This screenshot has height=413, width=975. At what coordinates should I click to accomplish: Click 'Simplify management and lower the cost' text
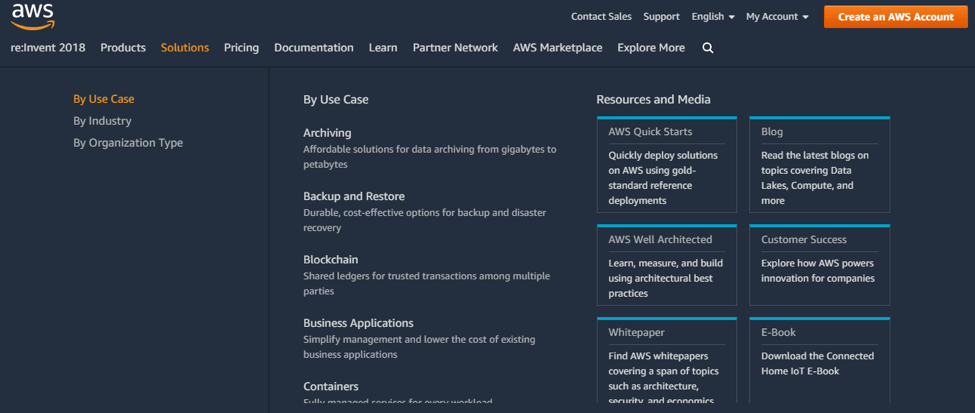[x=419, y=347]
